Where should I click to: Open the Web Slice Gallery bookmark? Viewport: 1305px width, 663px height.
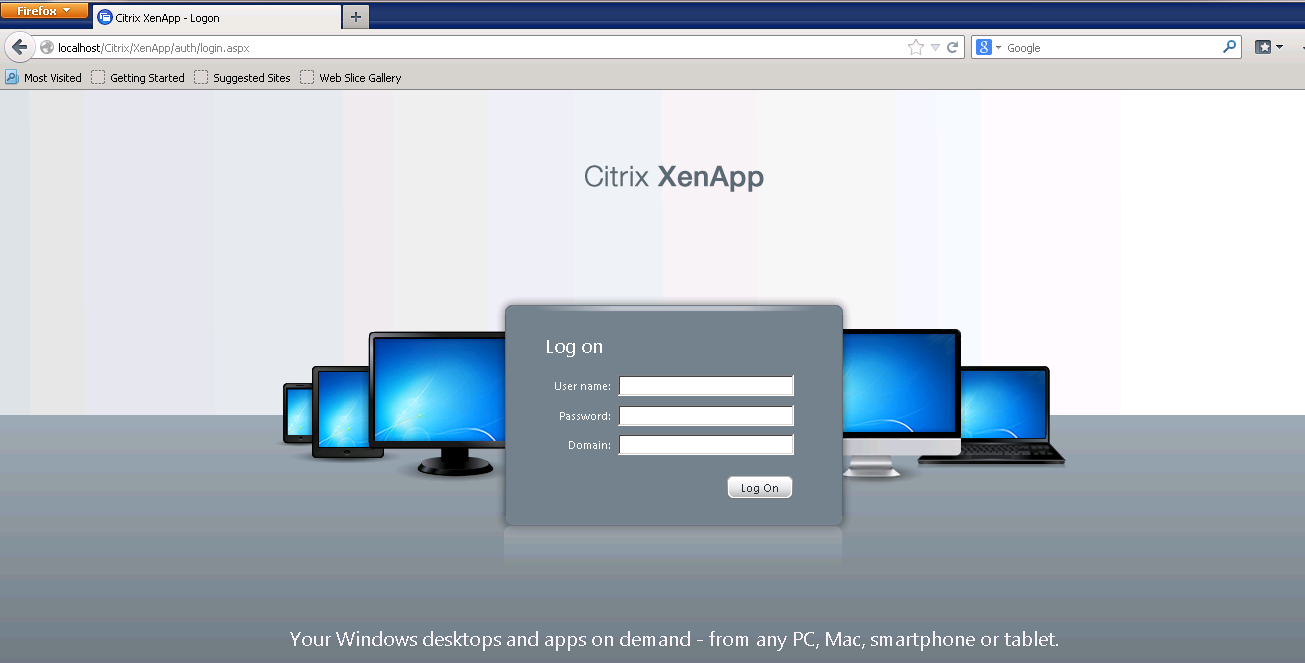click(350, 77)
